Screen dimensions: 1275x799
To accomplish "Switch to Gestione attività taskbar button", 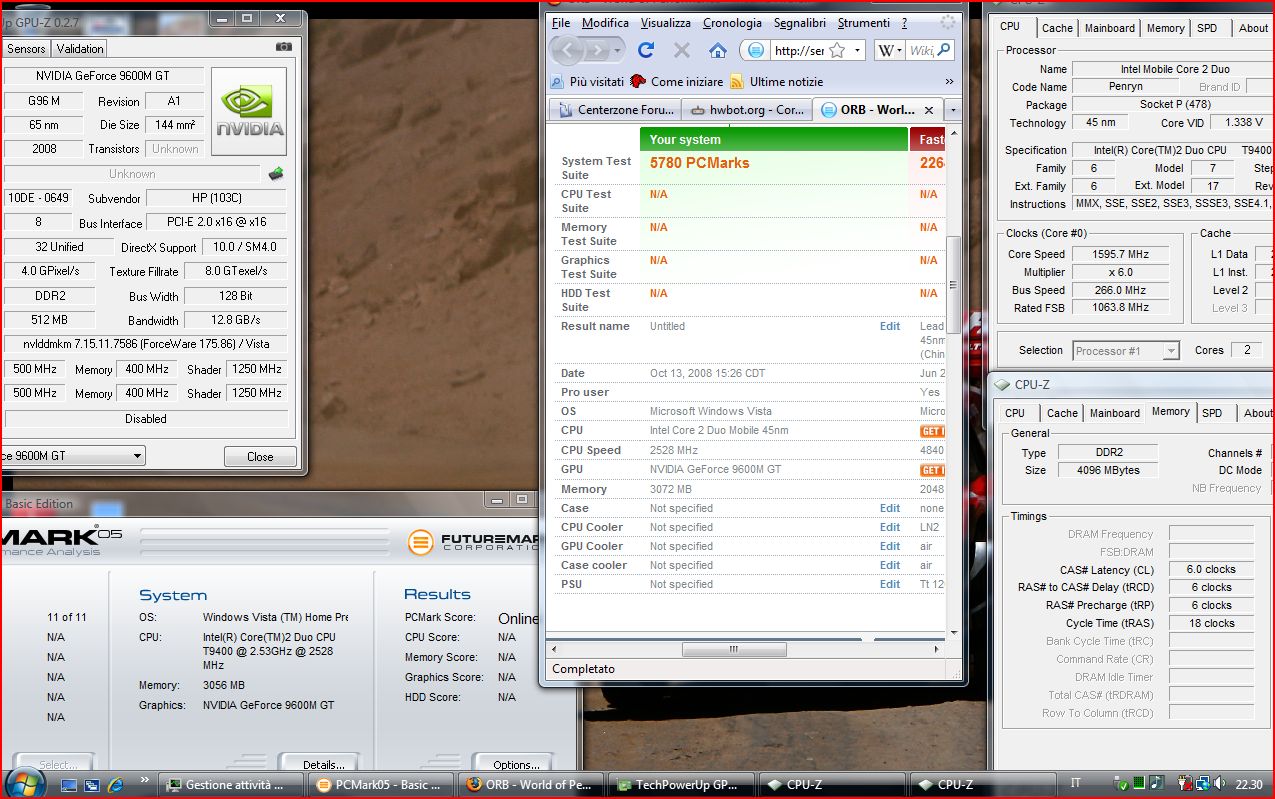I will tap(232, 785).
